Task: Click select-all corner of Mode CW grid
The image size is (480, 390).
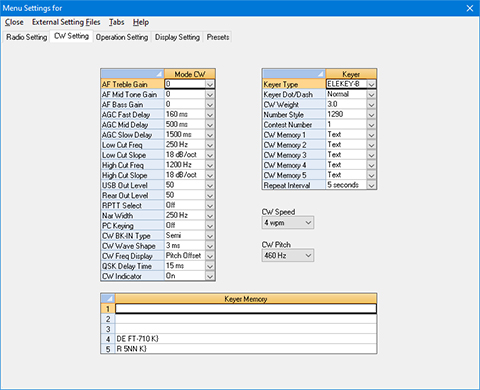Action: coord(133,74)
